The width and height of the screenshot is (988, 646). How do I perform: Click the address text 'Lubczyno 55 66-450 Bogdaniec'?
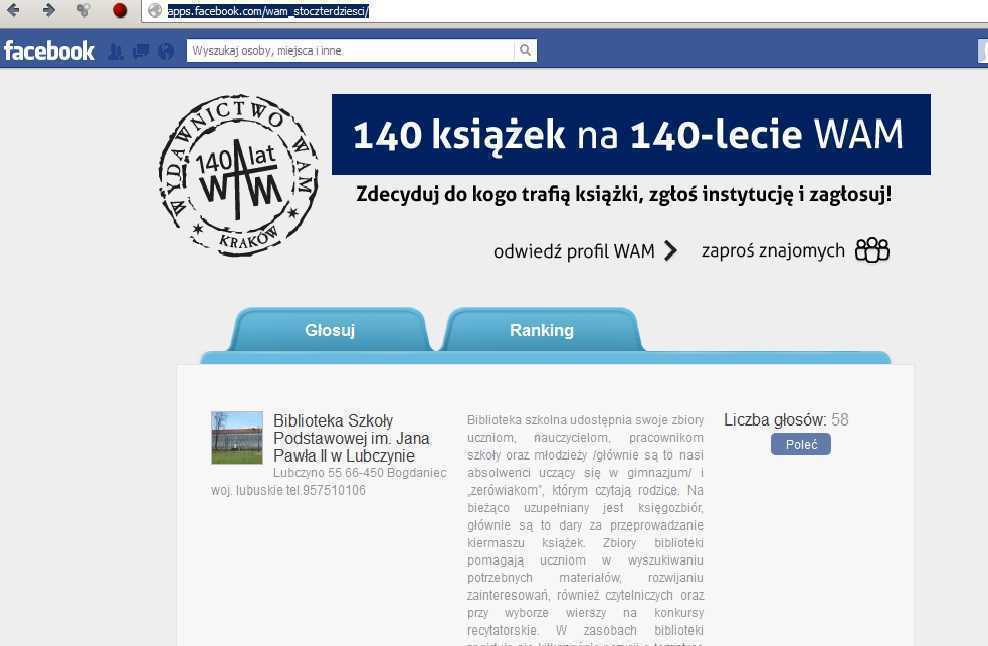pos(360,473)
